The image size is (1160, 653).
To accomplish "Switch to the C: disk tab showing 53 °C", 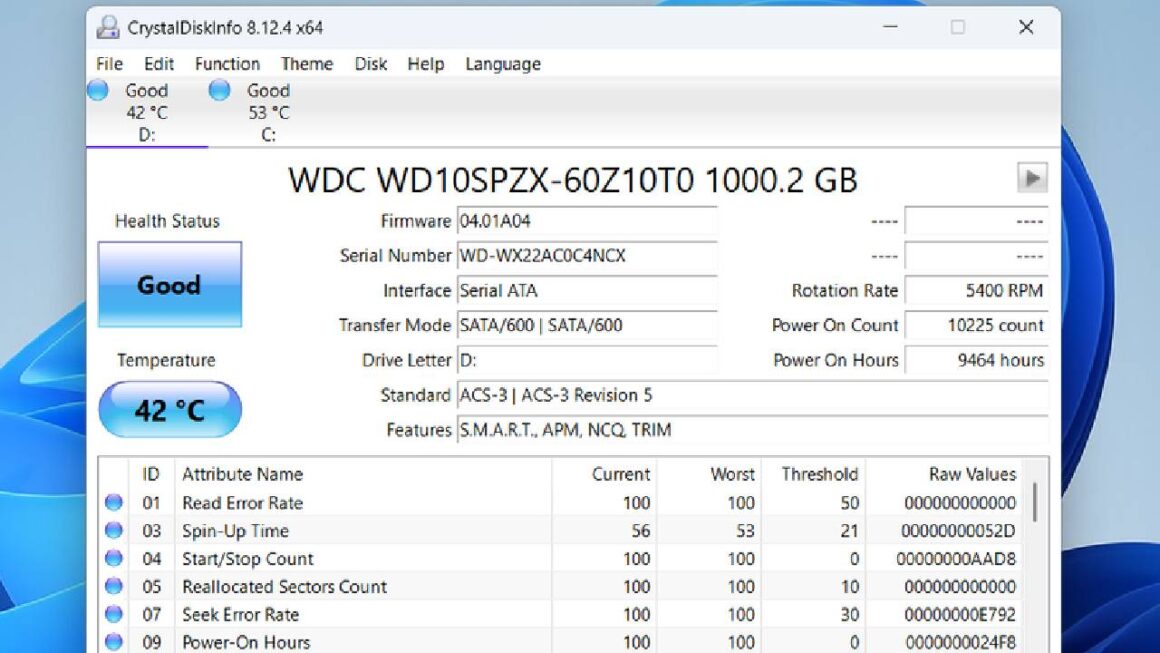I will 269,112.
